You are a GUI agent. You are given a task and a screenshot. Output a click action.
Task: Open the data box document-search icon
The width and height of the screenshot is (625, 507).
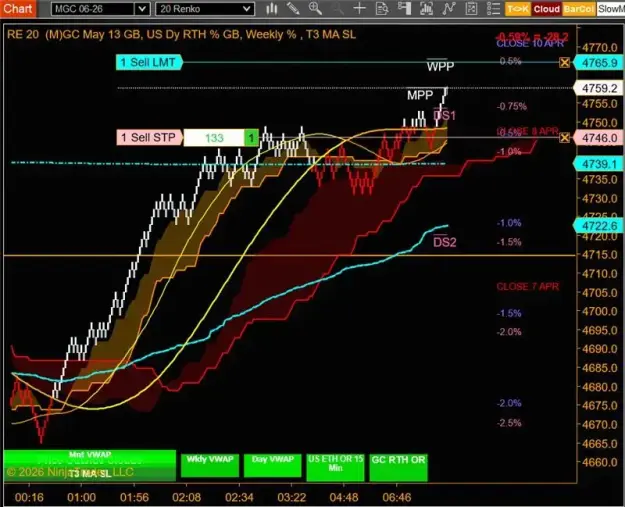[x=382, y=8]
